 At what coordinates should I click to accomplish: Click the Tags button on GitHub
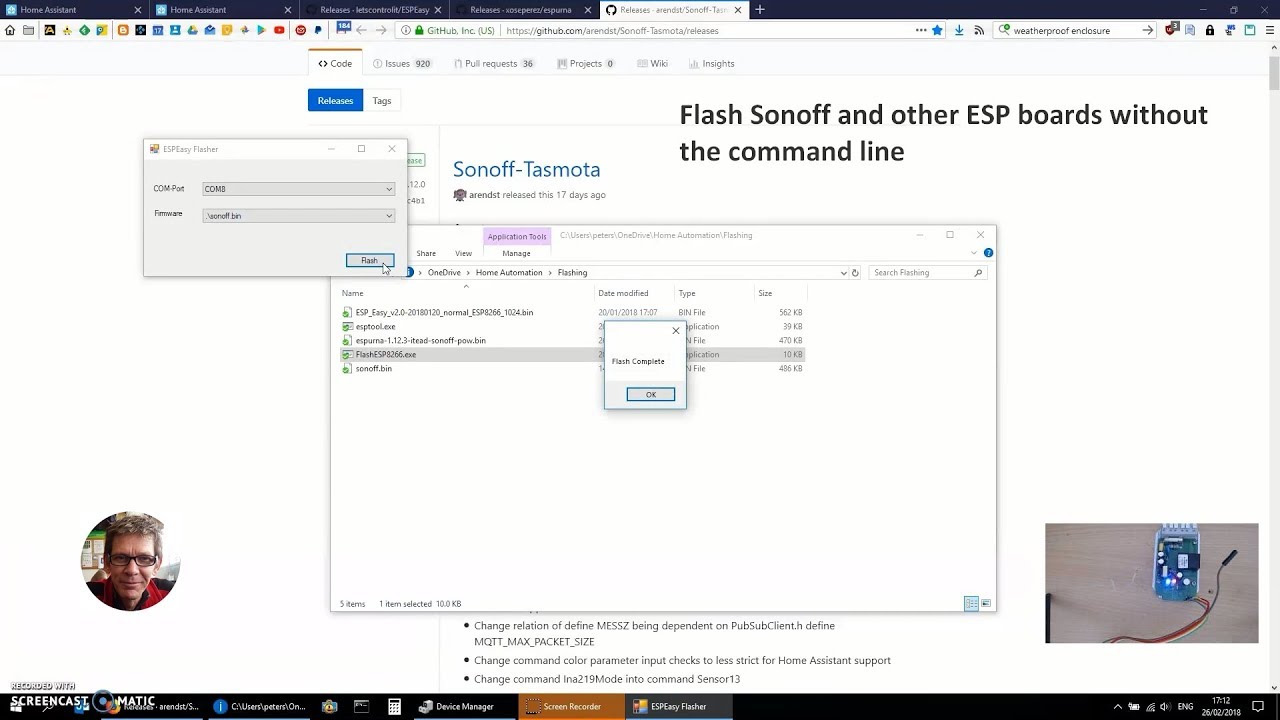(382, 101)
